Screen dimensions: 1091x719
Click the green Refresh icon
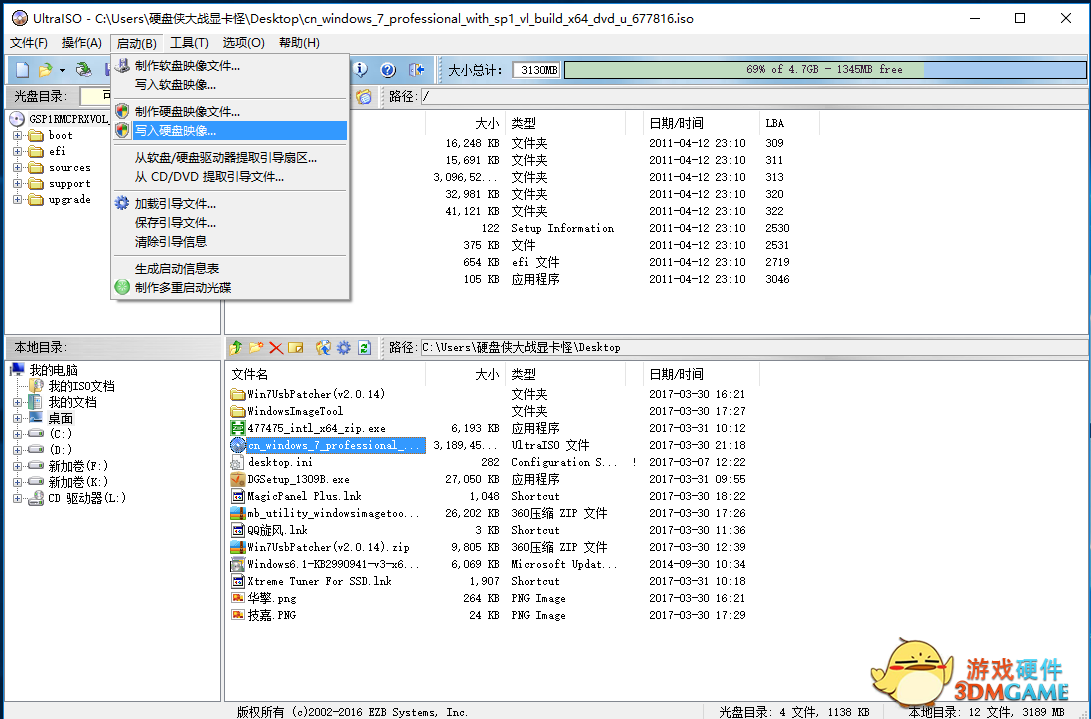[x=364, y=347]
